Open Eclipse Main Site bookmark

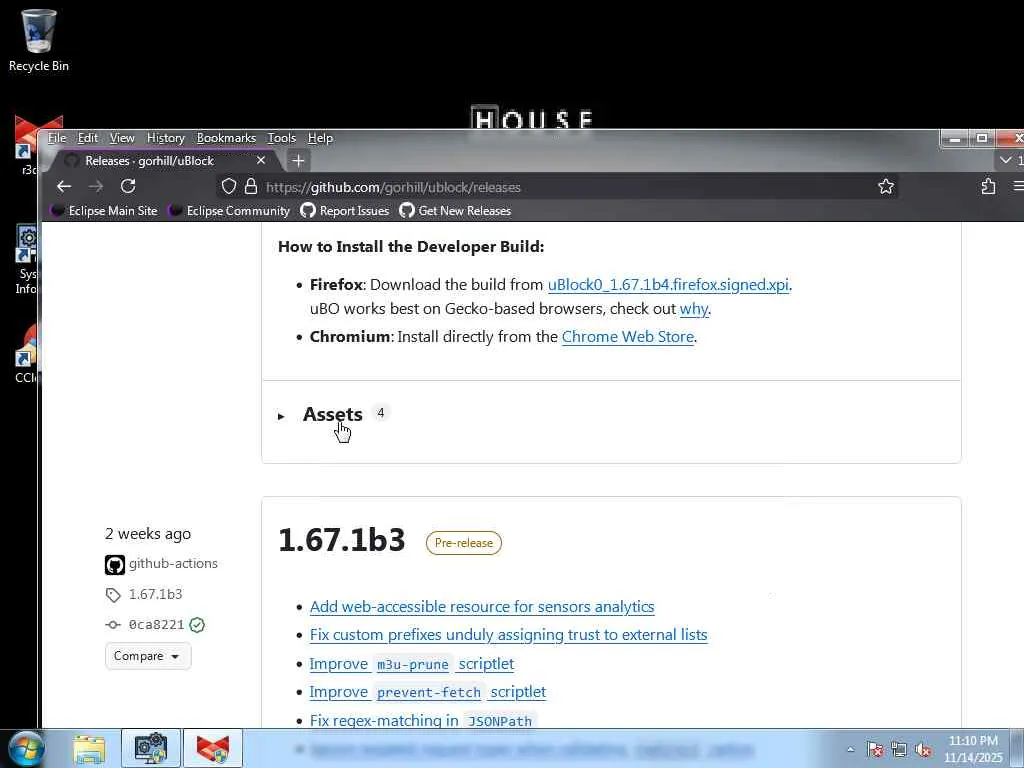pyautogui.click(x=104, y=210)
